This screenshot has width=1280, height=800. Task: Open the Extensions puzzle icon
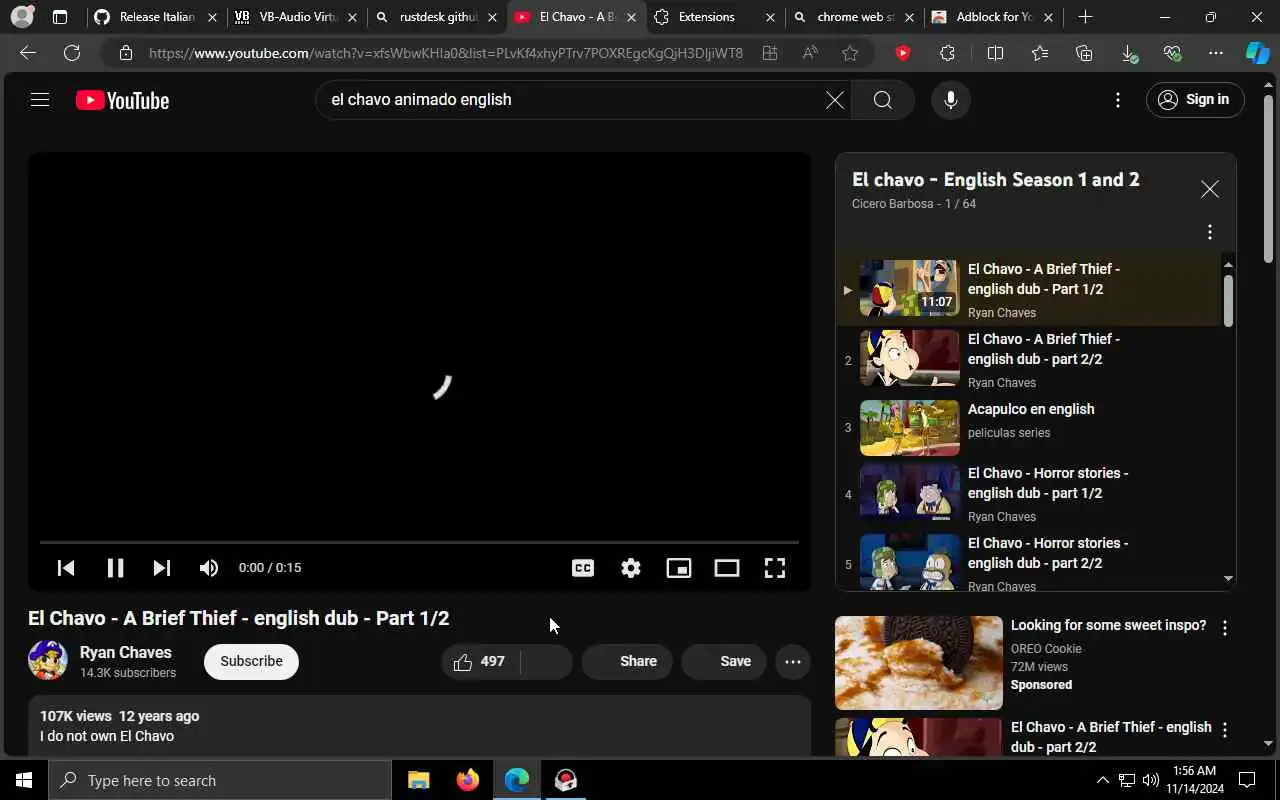[948, 53]
